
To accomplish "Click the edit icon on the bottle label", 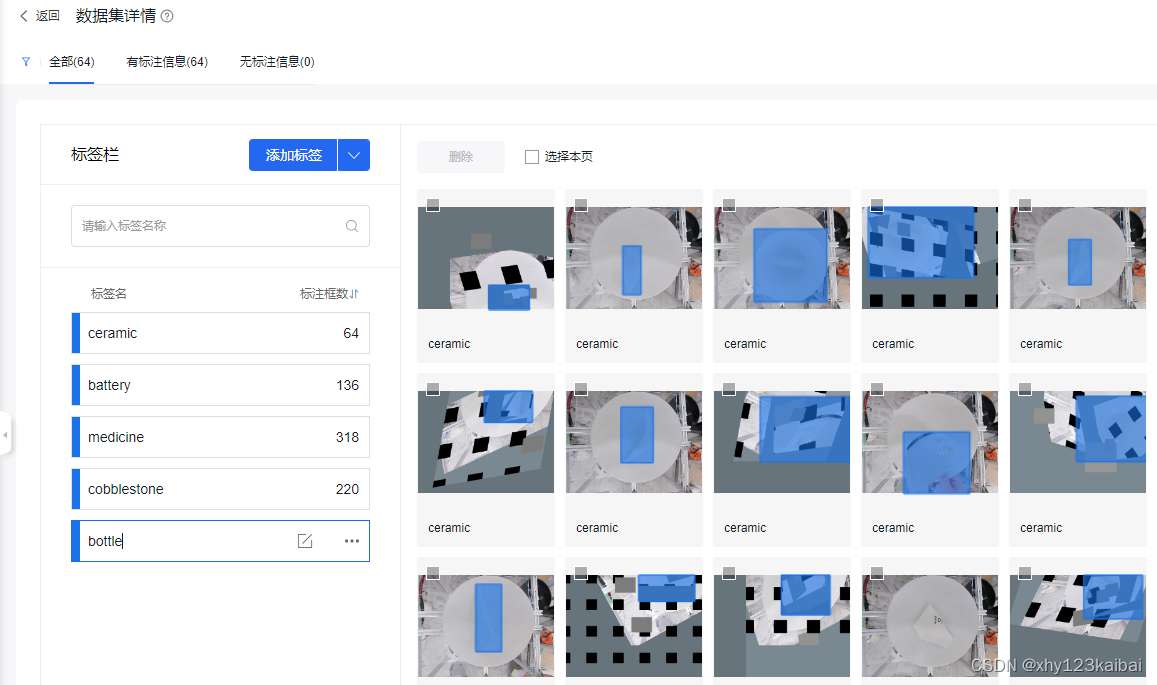I will pos(305,541).
